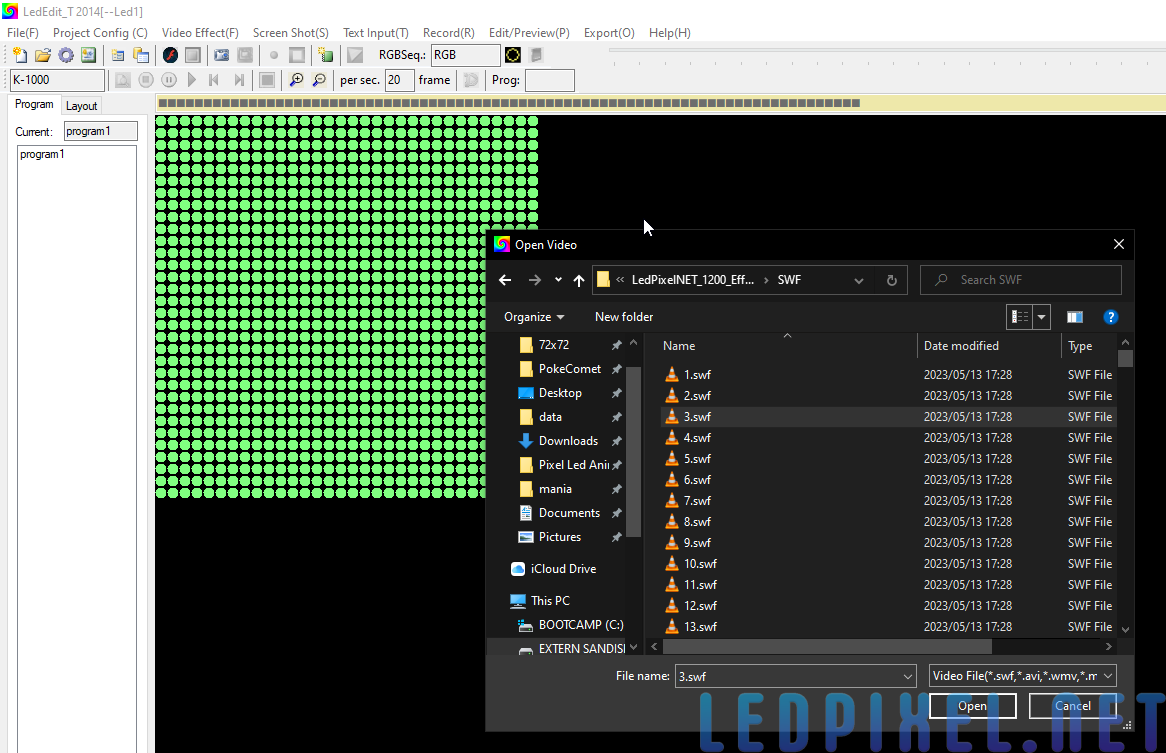The width and height of the screenshot is (1166, 753).
Task: Open the help icon in Open Video dialog
Action: (x=1110, y=317)
